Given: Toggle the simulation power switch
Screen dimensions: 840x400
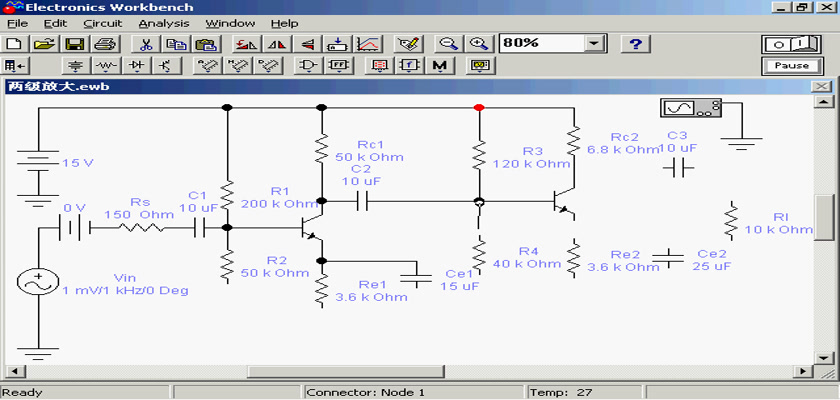Looking at the screenshot, I should (791, 44).
